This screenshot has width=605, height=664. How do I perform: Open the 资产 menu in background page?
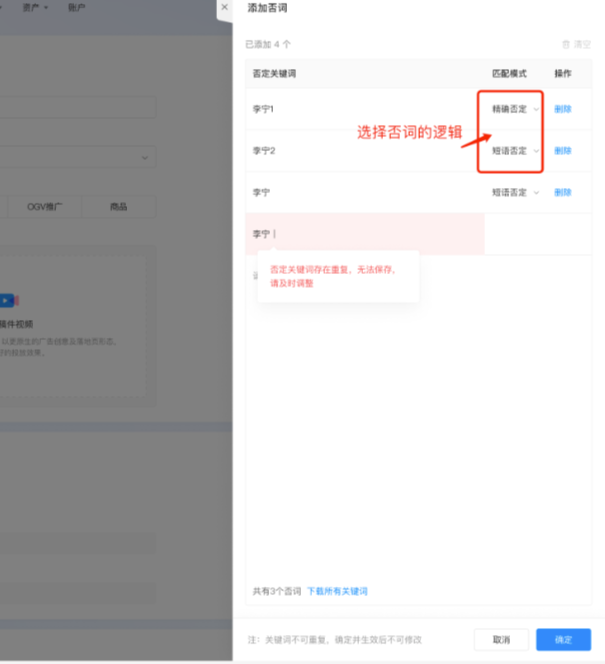pyautogui.click(x=35, y=8)
